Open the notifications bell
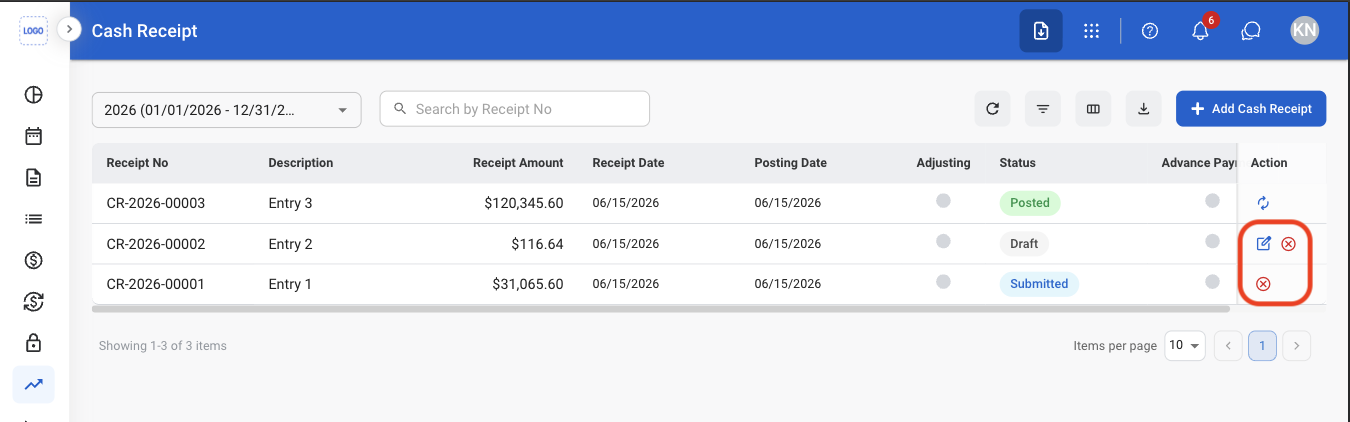Screen dimensions: 1350x422 coord(1201,31)
